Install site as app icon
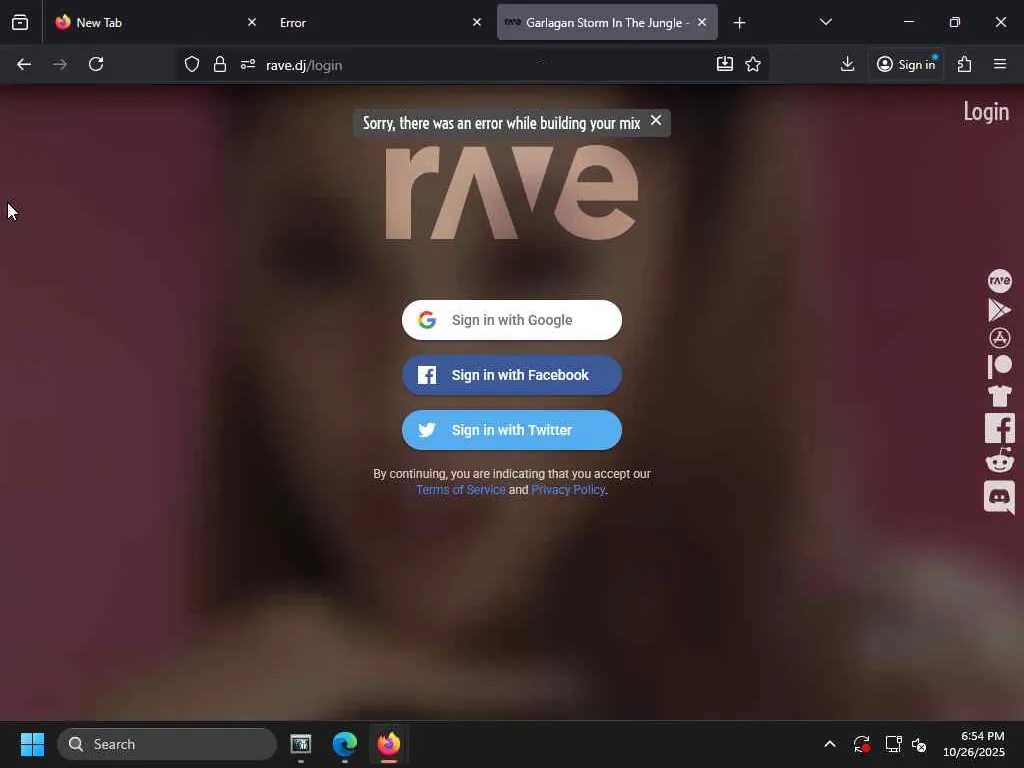This screenshot has height=768, width=1024. click(x=724, y=64)
